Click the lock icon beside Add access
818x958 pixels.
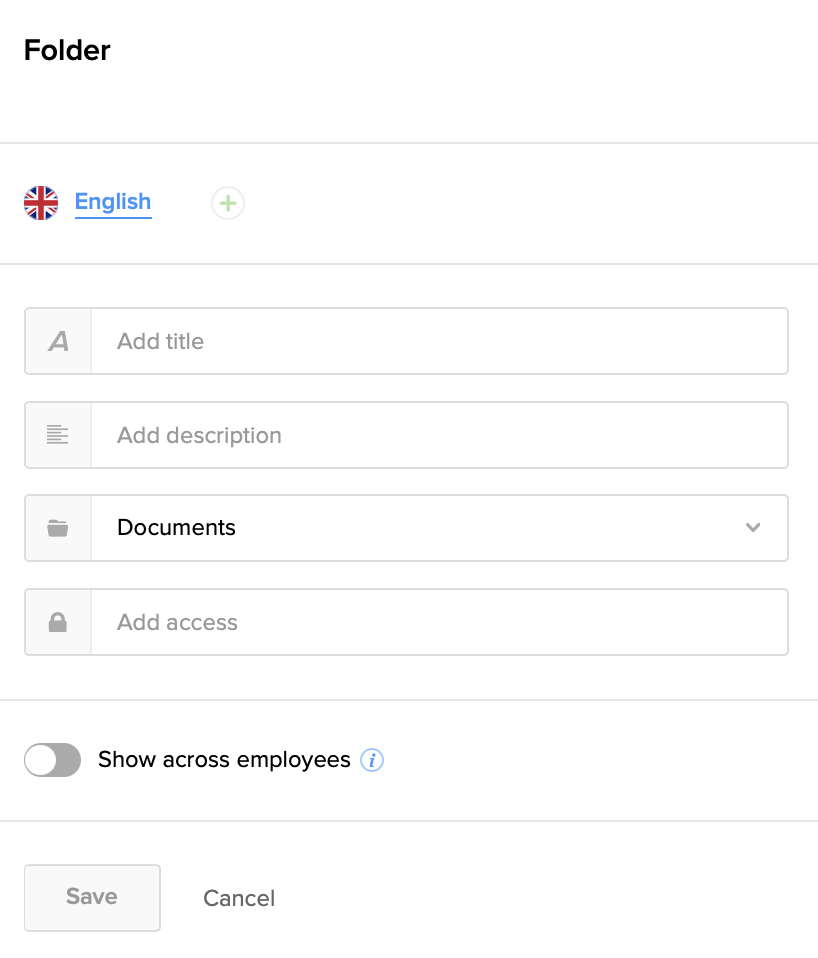[x=58, y=622]
